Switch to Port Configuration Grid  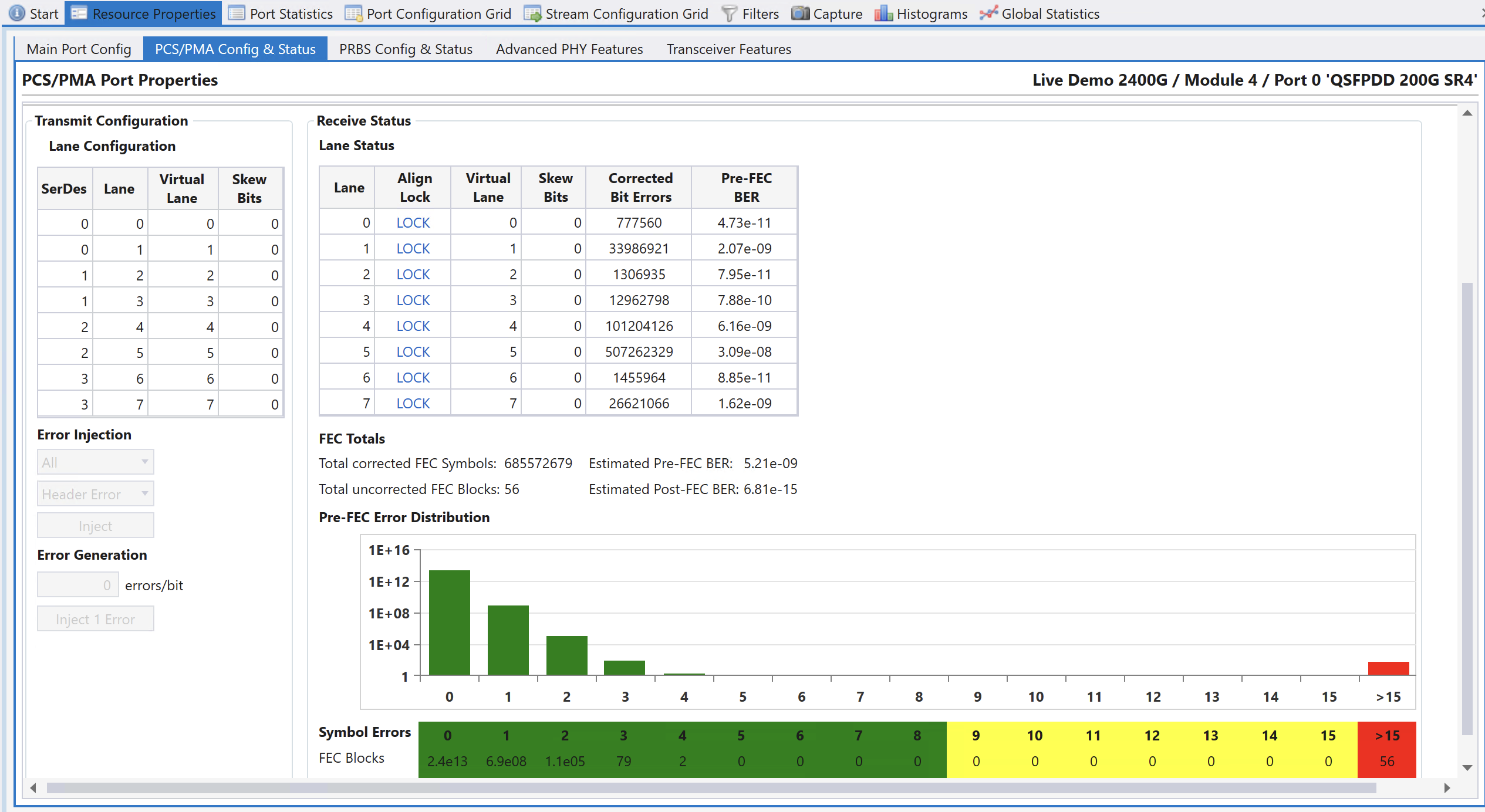[428, 13]
